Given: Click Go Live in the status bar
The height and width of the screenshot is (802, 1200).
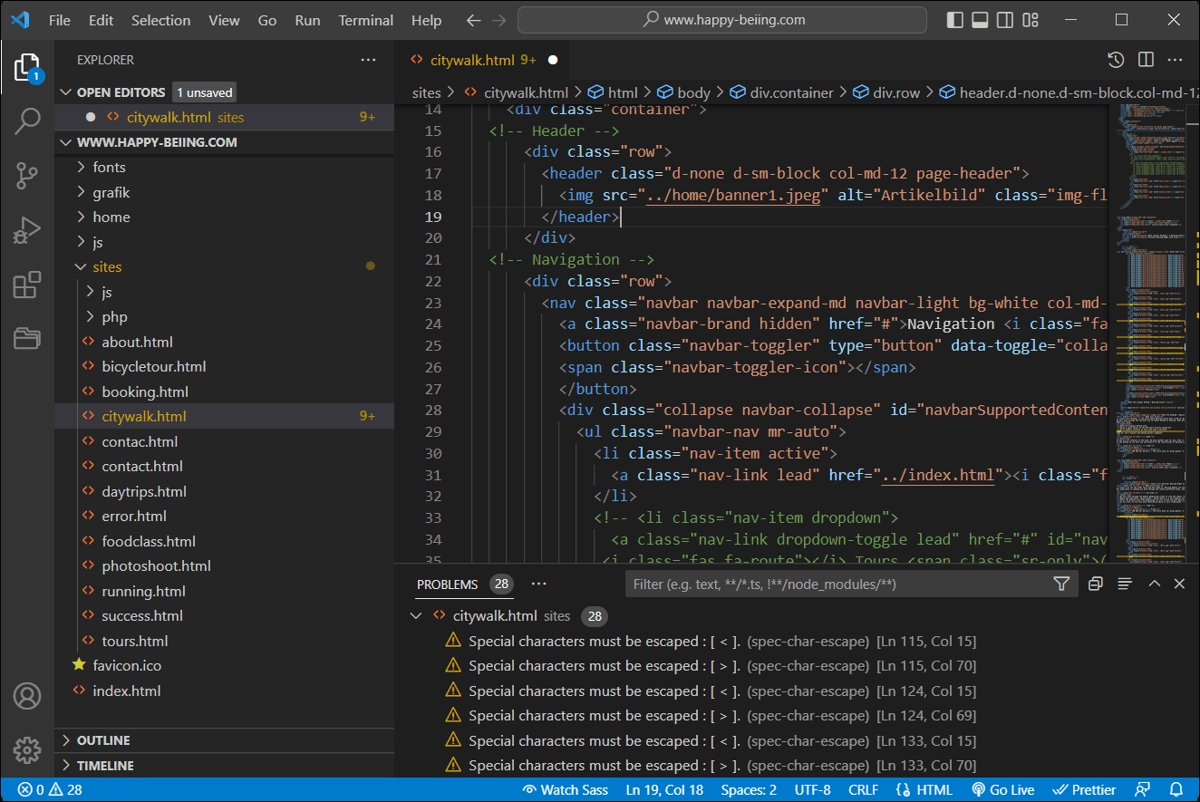Looking at the screenshot, I should point(1003,789).
